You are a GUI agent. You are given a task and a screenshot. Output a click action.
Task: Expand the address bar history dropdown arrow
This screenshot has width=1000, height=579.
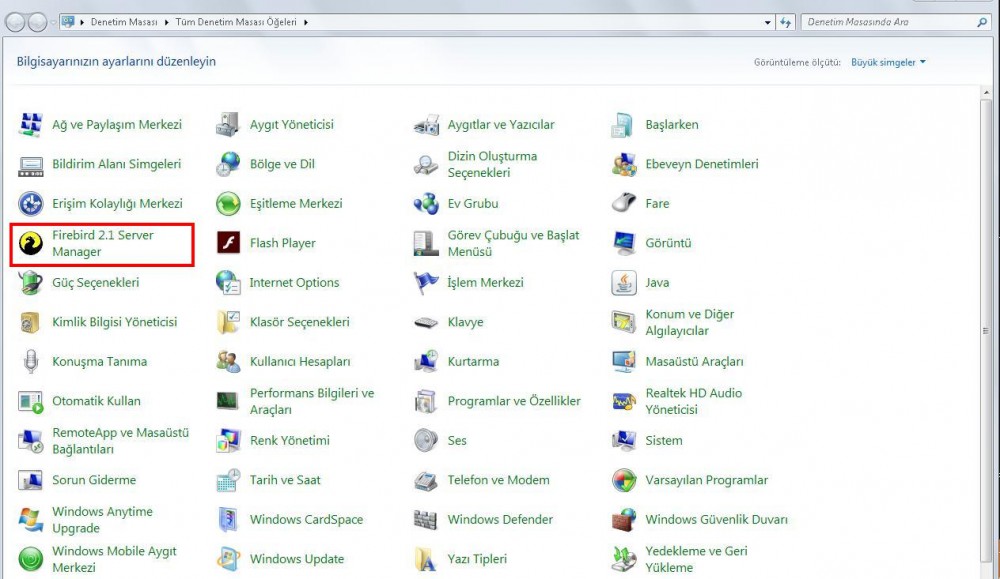(x=767, y=22)
